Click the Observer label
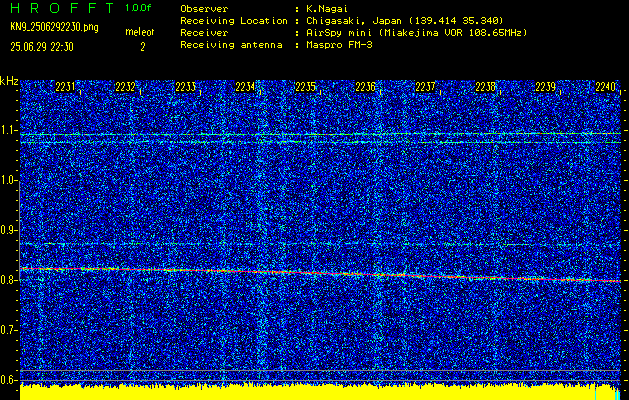Viewport: 629px width, 400px height. [x=204, y=8]
